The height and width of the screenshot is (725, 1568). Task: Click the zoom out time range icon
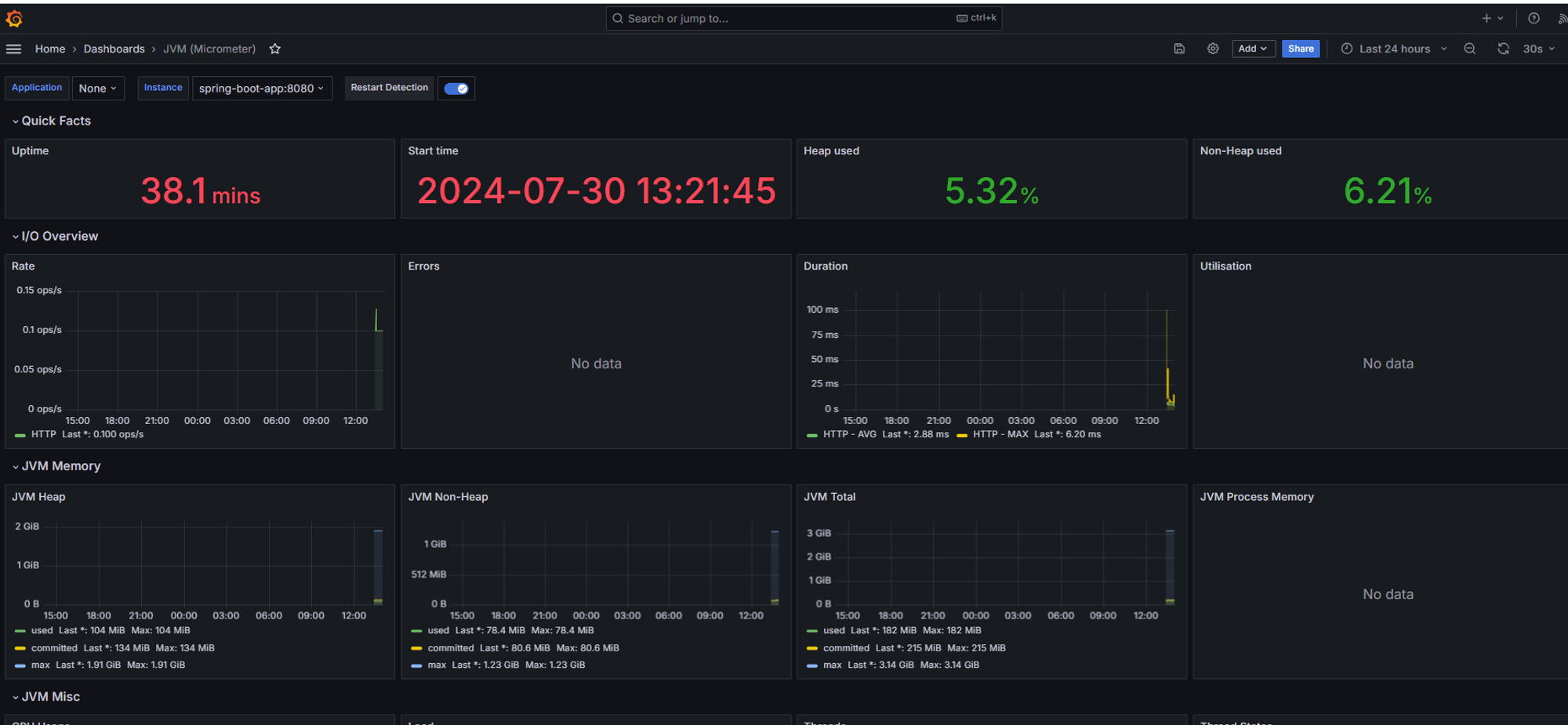(1470, 49)
